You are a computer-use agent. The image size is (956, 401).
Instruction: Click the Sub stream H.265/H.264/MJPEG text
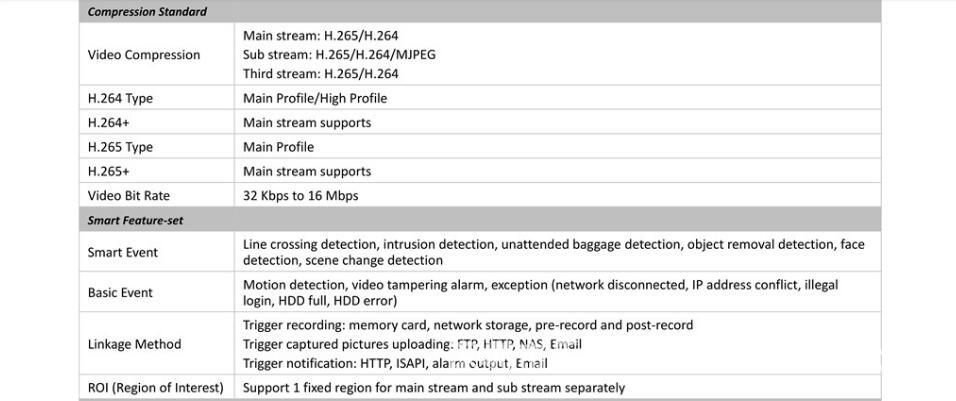click(339, 55)
